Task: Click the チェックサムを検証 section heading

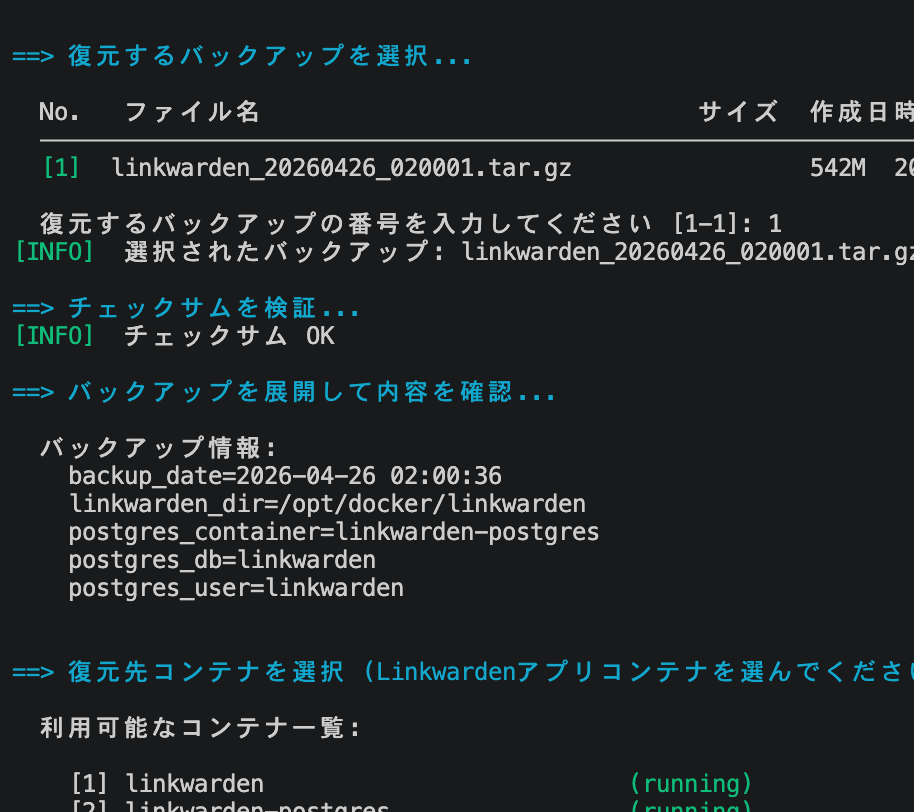Action: [x=214, y=308]
